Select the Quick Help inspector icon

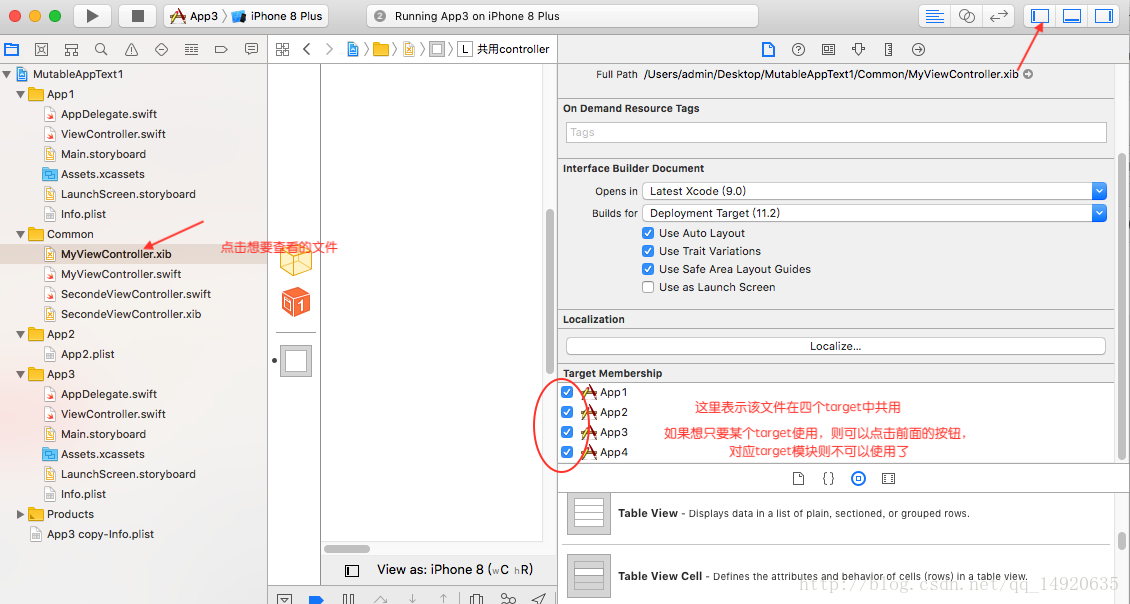click(798, 49)
